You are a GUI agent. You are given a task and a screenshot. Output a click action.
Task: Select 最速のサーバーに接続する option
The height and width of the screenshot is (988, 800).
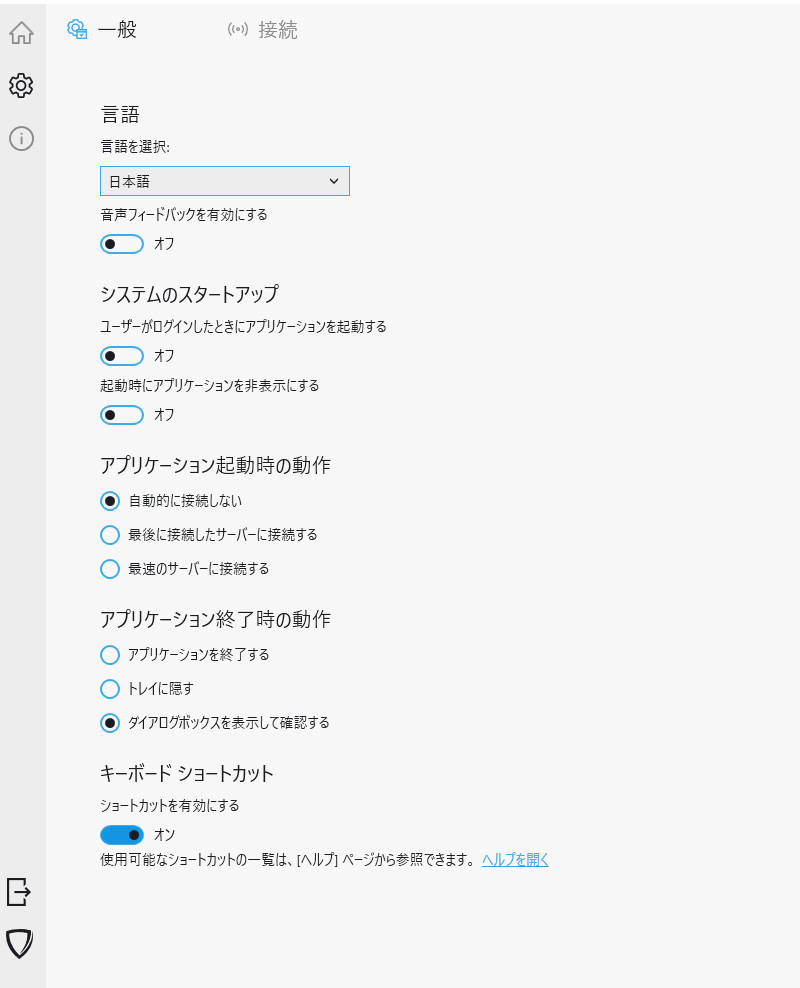click(110, 569)
